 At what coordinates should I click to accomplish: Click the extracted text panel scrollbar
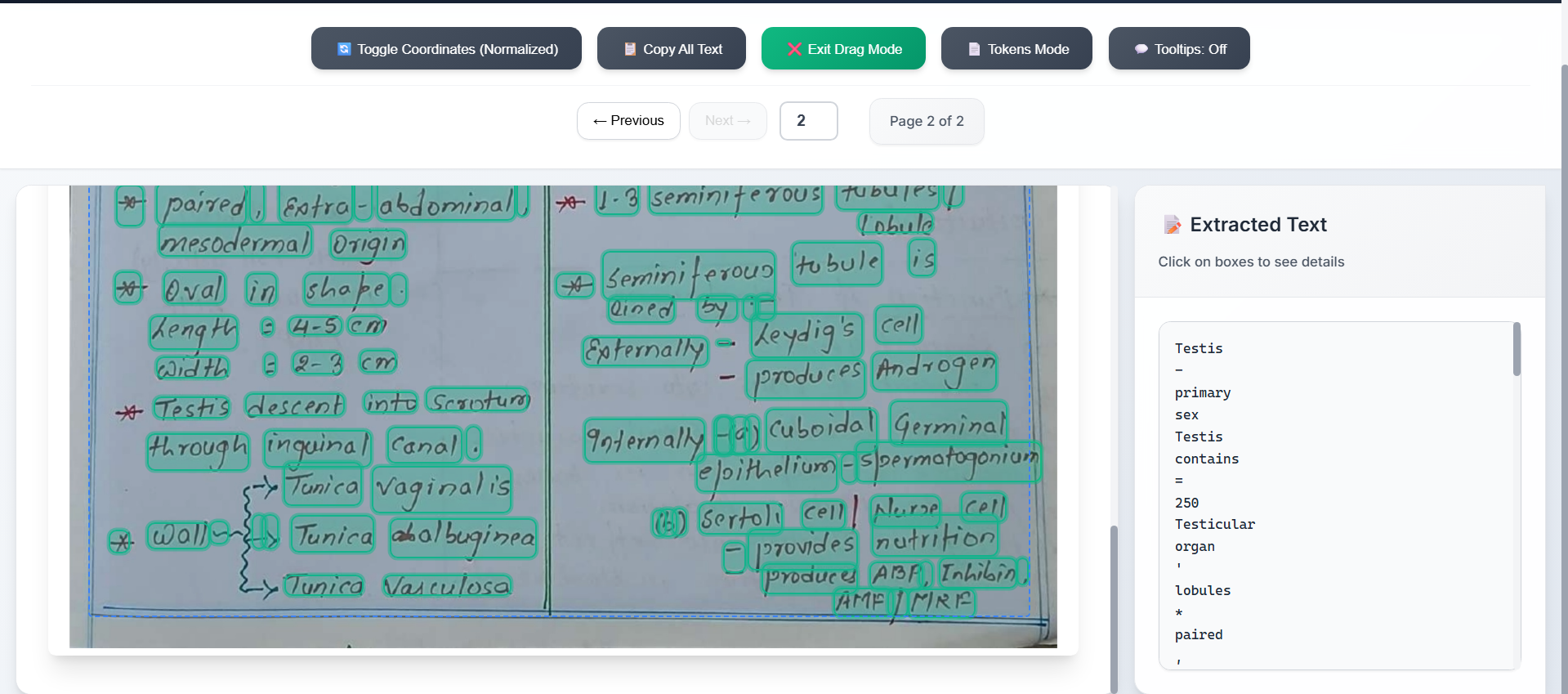[x=1517, y=350]
